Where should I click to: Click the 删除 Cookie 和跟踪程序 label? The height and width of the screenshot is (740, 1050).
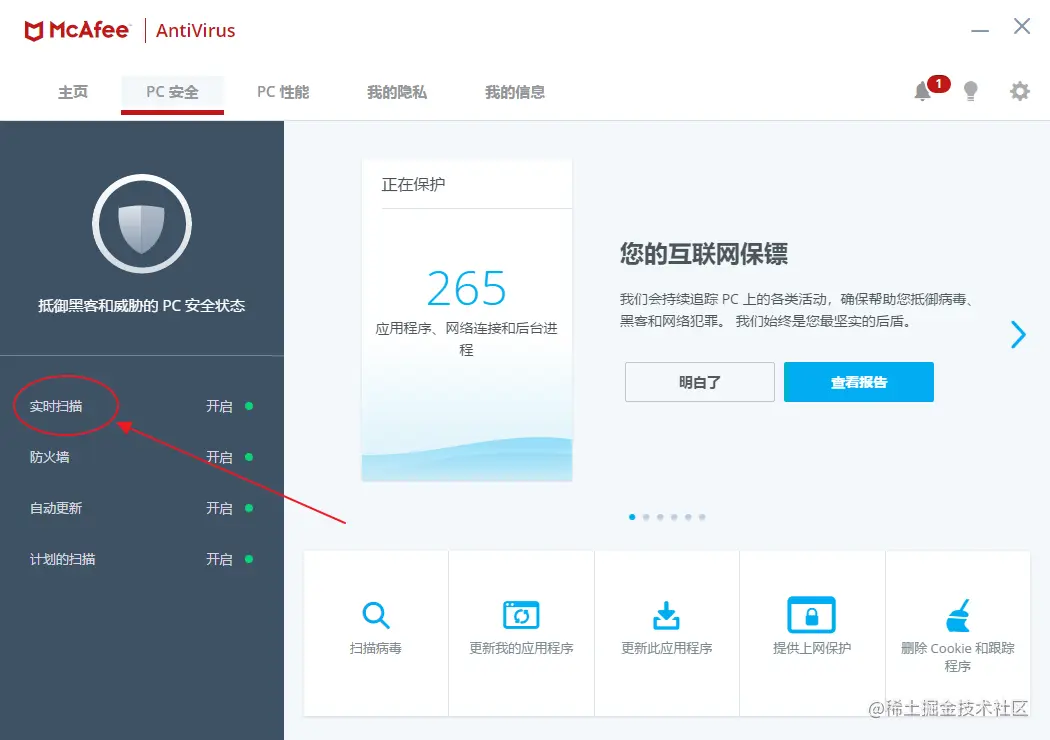(x=958, y=657)
